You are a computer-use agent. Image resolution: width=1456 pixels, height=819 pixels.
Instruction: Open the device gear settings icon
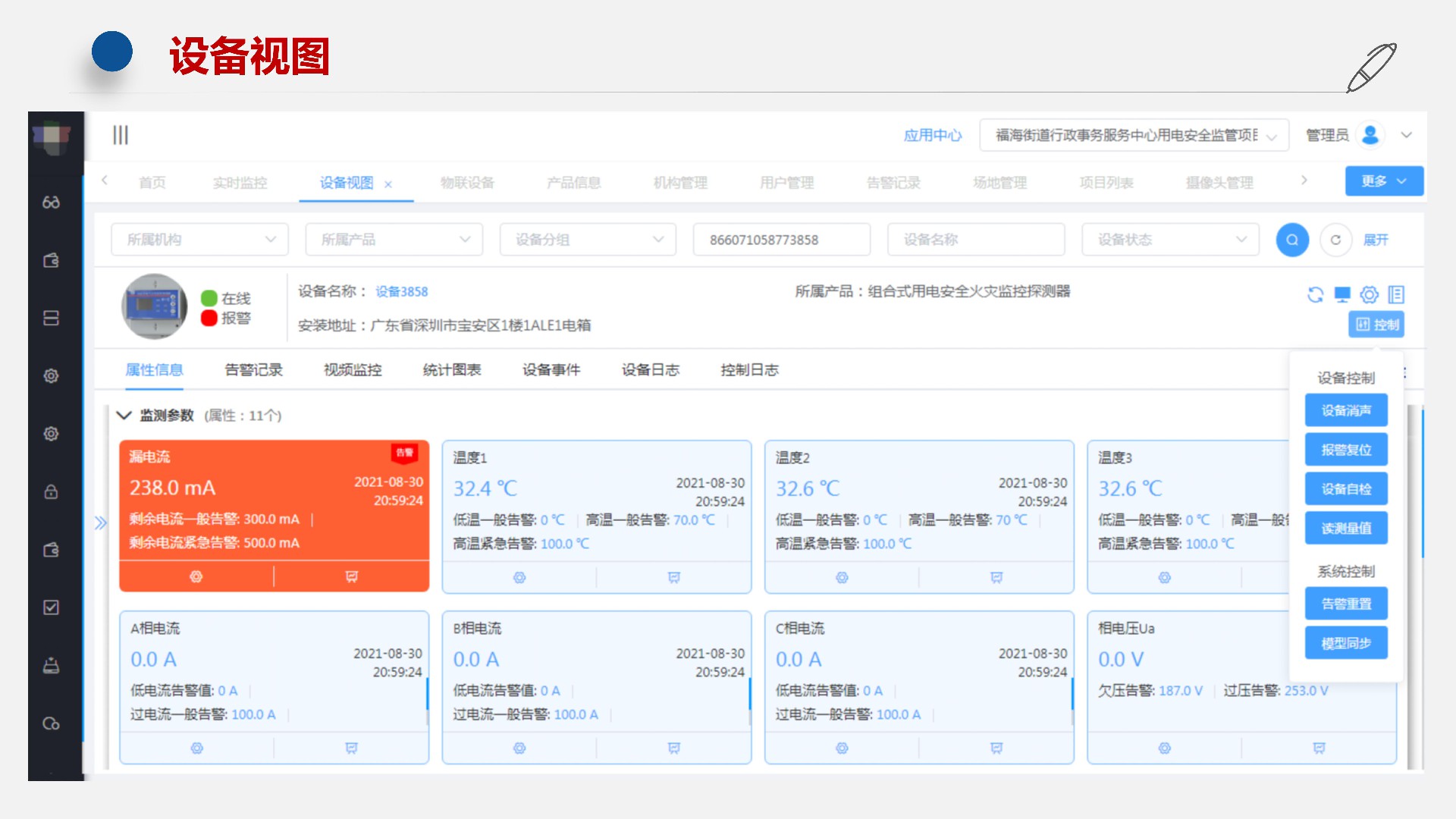pyautogui.click(x=1369, y=294)
